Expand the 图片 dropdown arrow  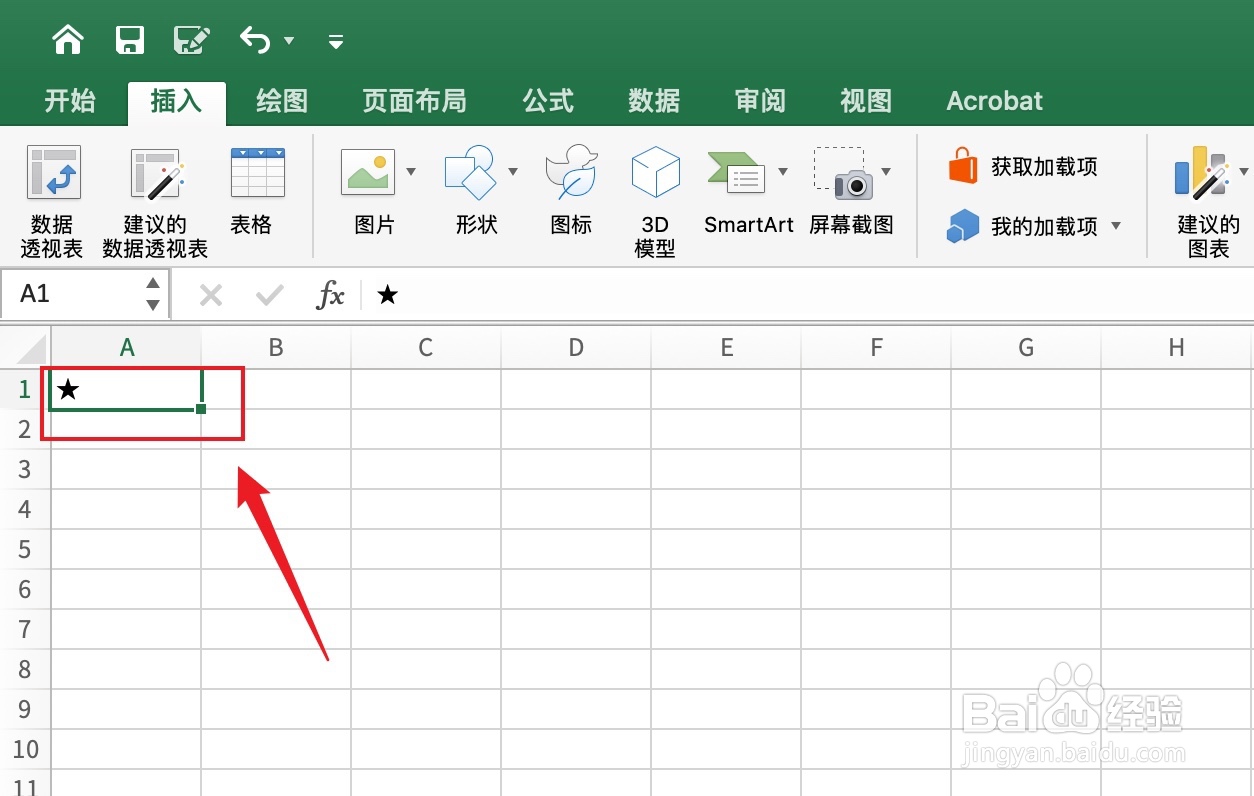pyautogui.click(x=411, y=172)
